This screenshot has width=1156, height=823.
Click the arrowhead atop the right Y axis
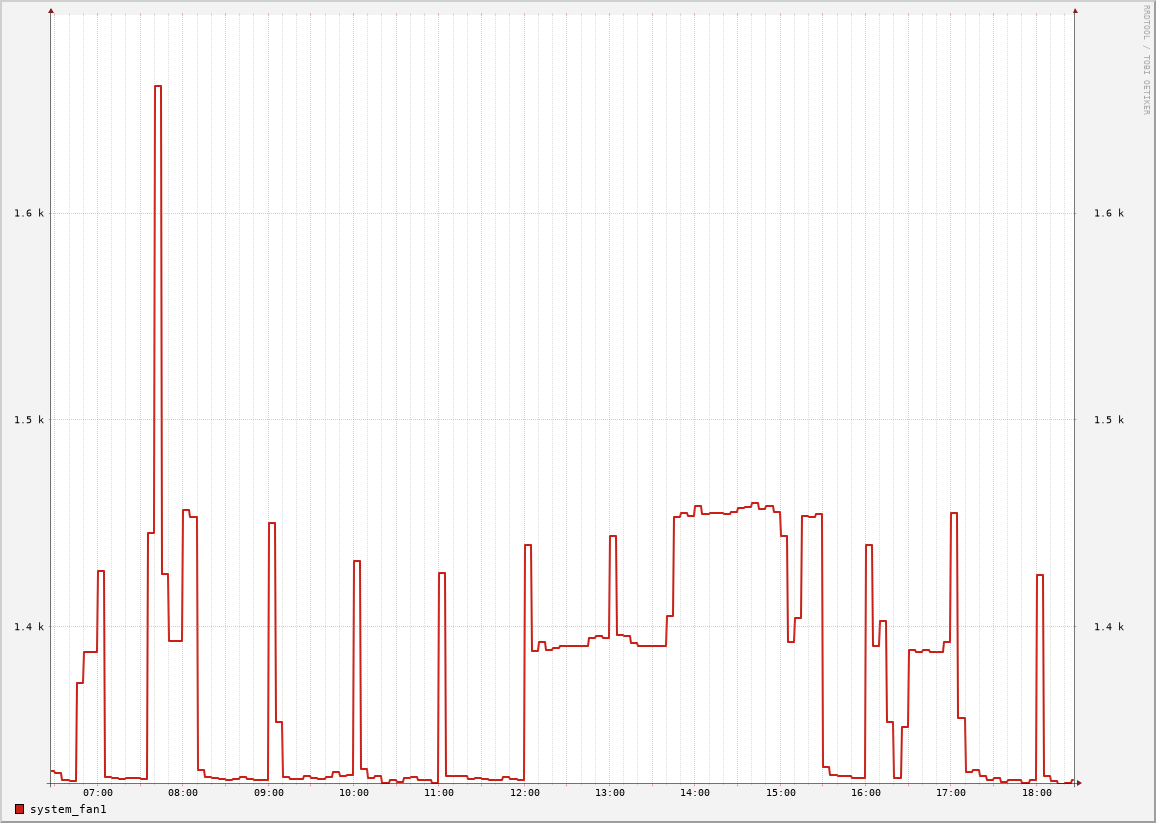tap(1075, 11)
